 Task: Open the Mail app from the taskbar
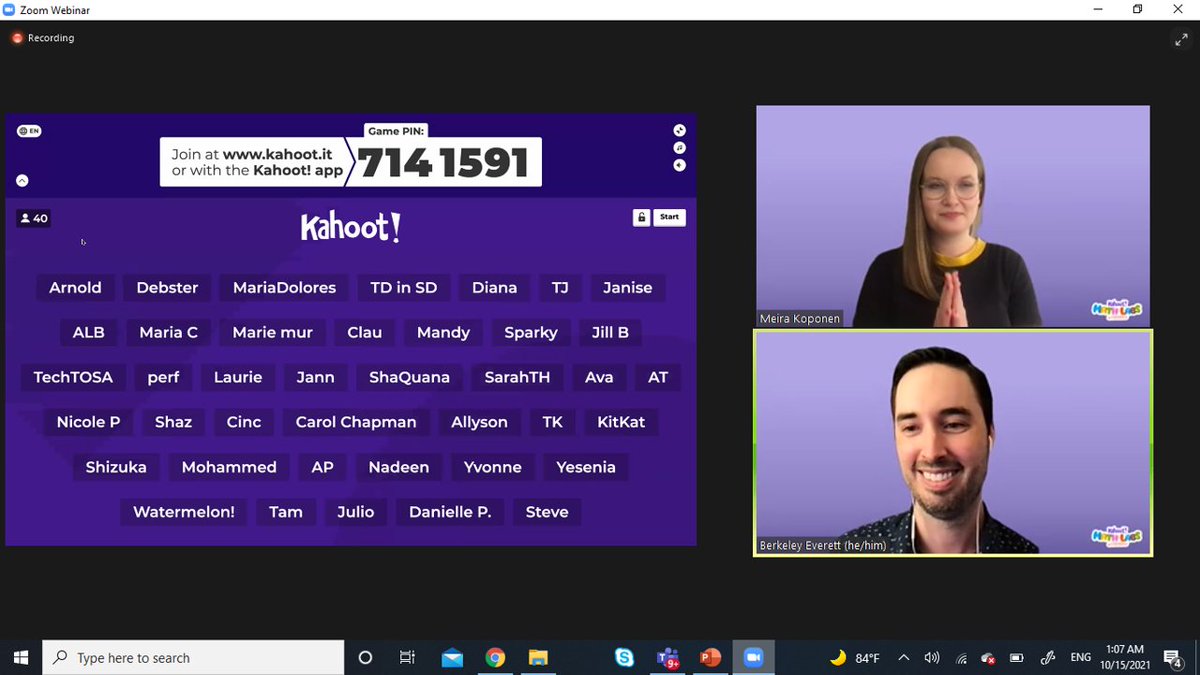click(x=452, y=657)
